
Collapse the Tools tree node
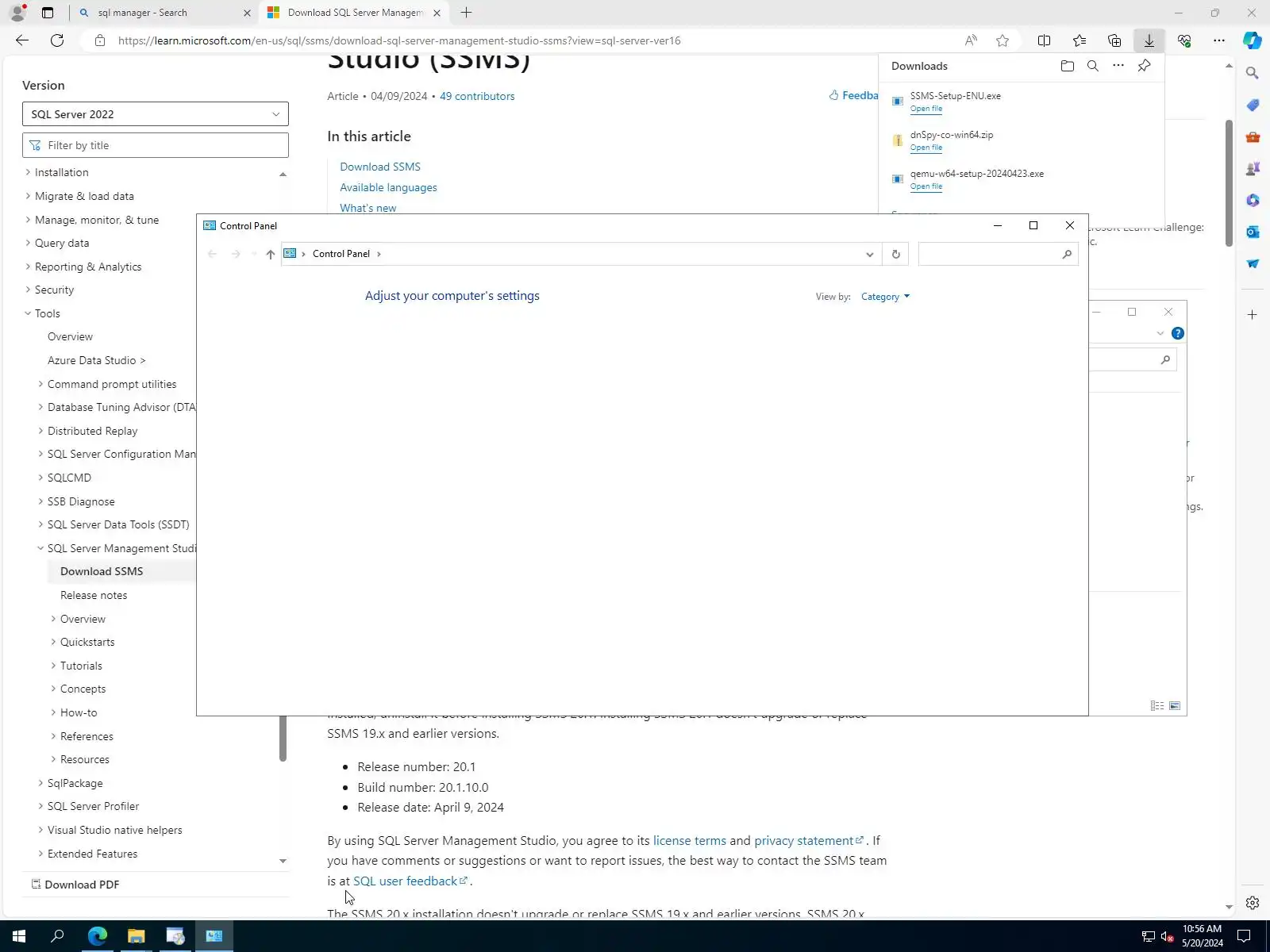[28, 313]
